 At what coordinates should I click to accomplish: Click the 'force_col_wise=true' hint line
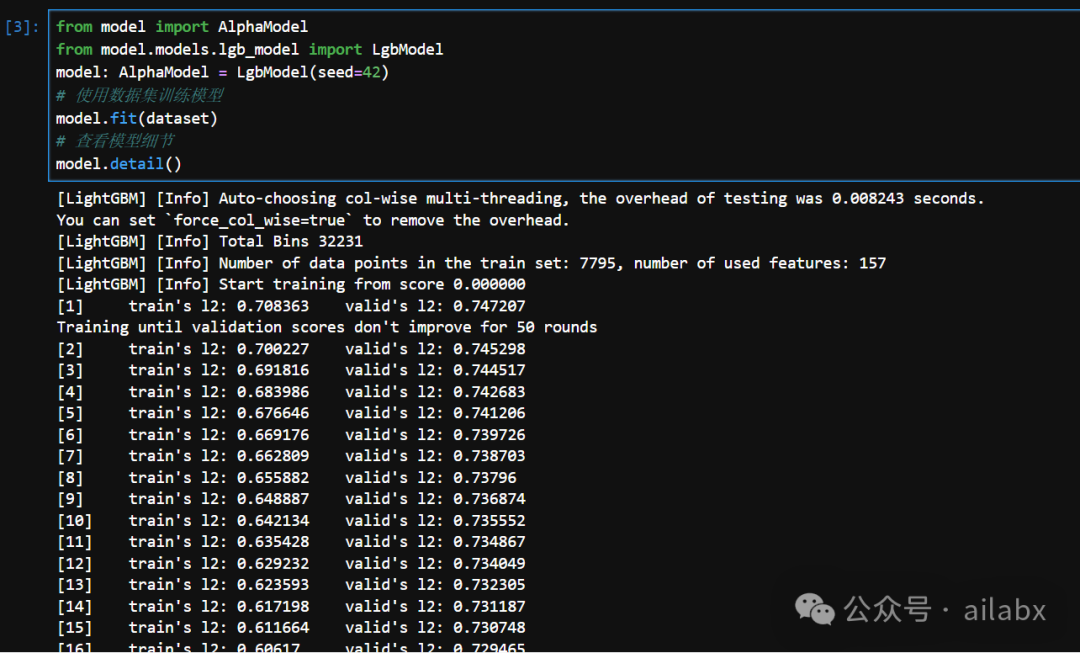[313, 220]
